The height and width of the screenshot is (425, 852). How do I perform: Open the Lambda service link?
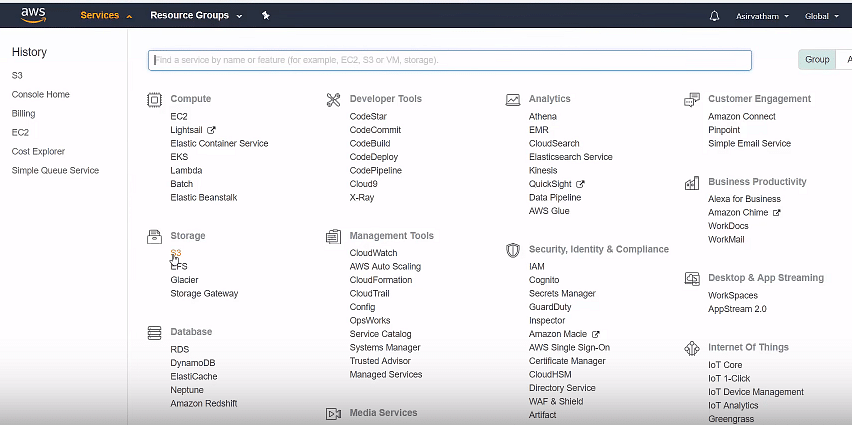point(186,170)
